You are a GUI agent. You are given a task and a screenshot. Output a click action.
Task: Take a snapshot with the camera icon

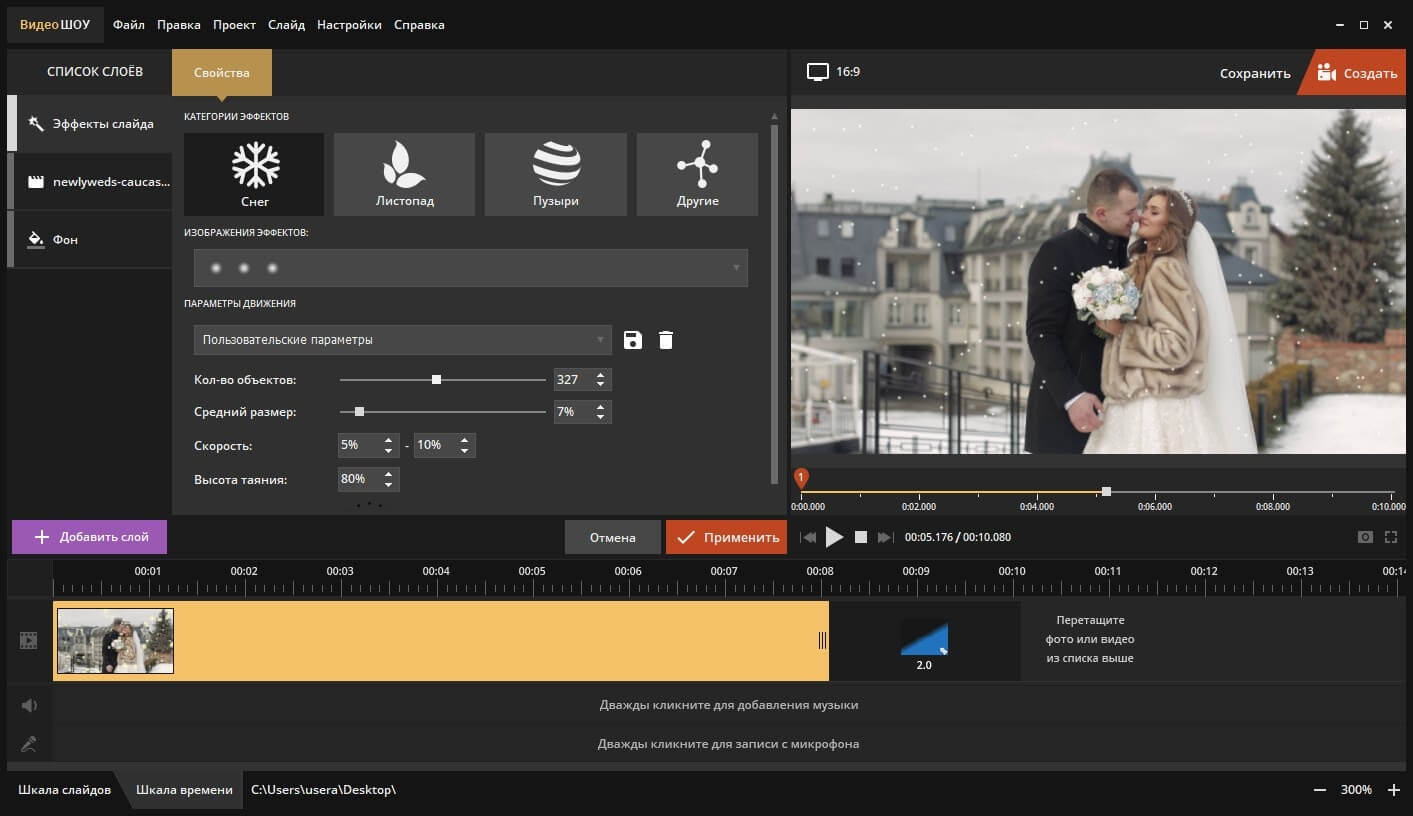[x=1365, y=537]
